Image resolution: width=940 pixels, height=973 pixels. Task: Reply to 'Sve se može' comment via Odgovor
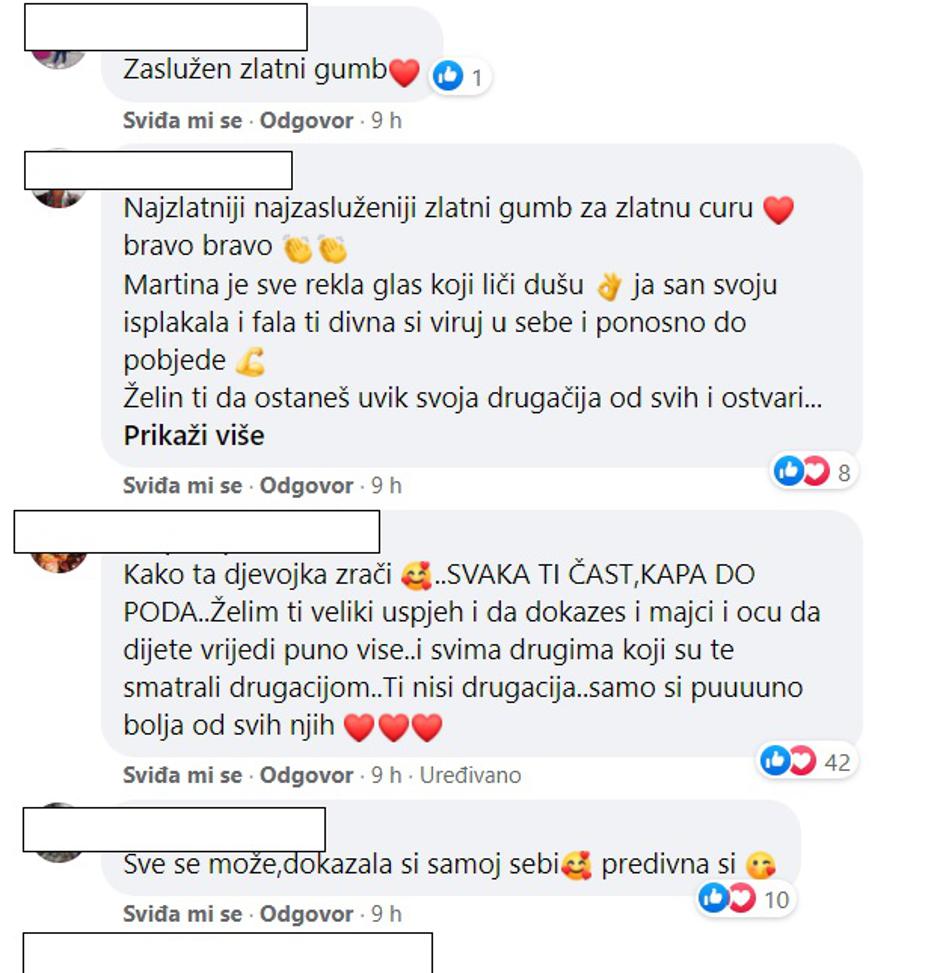307,914
